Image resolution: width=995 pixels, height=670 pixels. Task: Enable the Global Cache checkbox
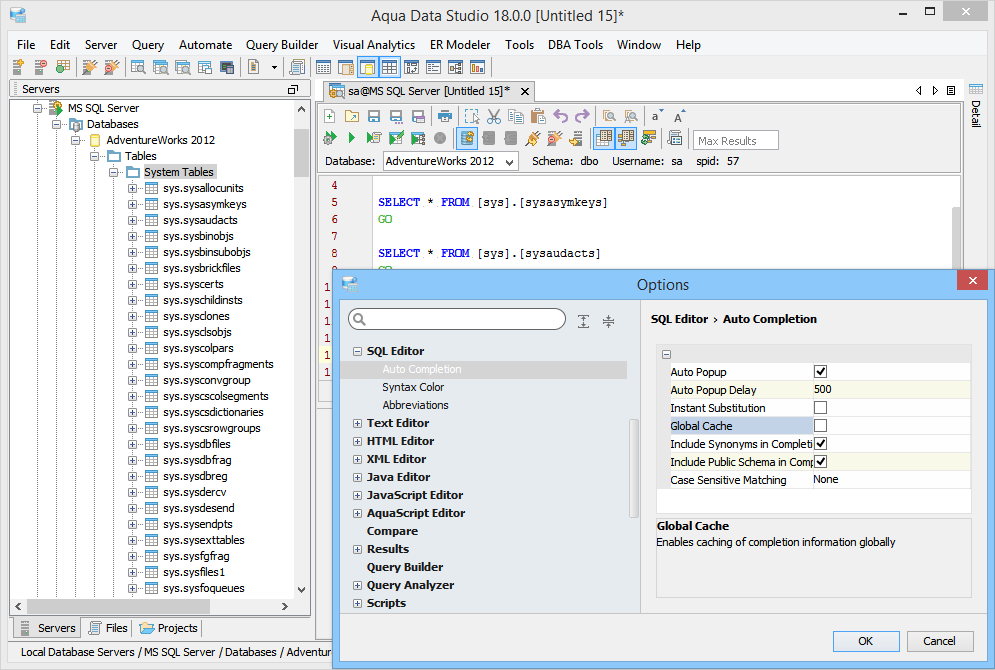820,426
